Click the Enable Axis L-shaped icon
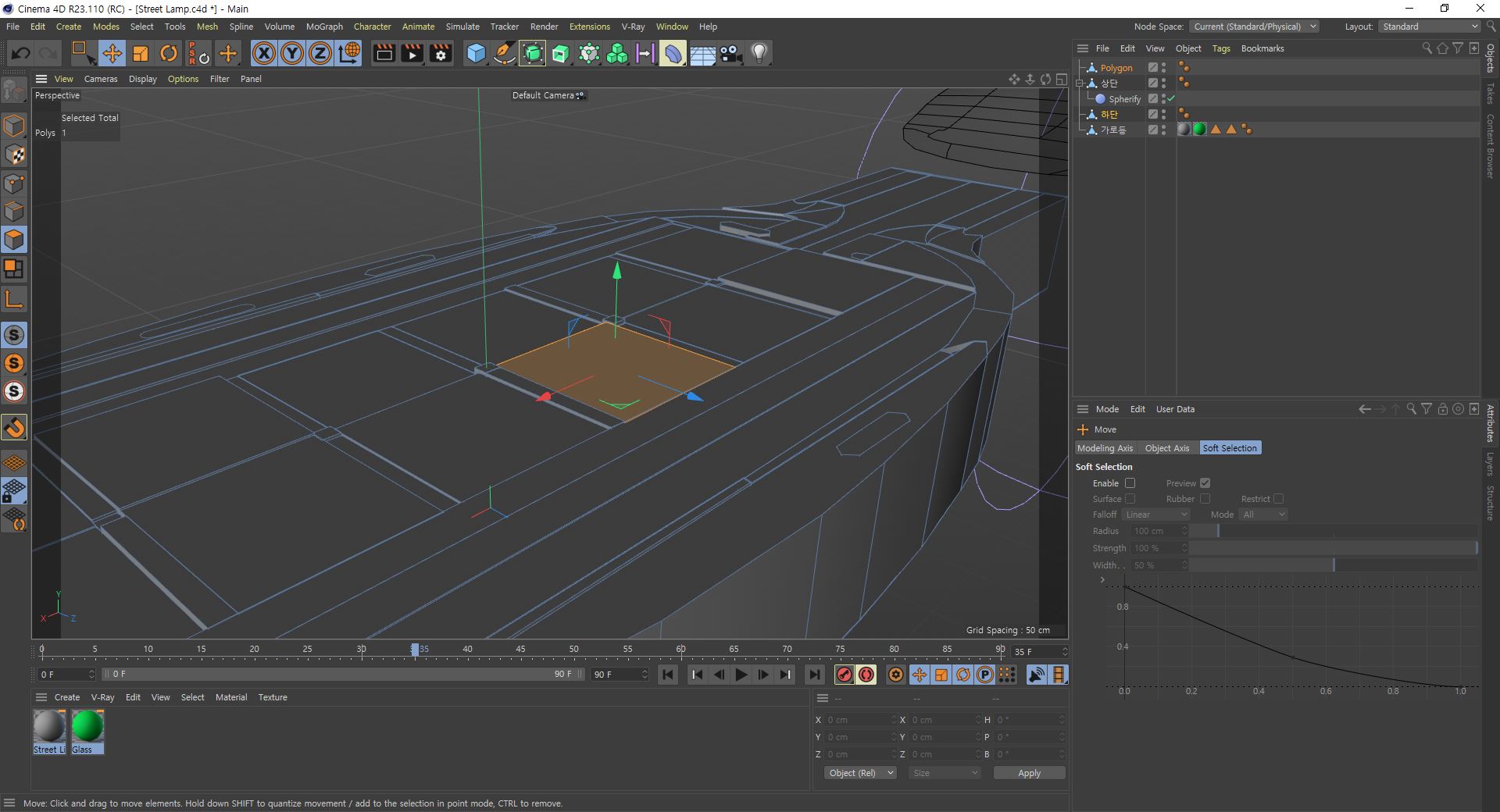Image resolution: width=1500 pixels, height=812 pixels. (x=14, y=299)
